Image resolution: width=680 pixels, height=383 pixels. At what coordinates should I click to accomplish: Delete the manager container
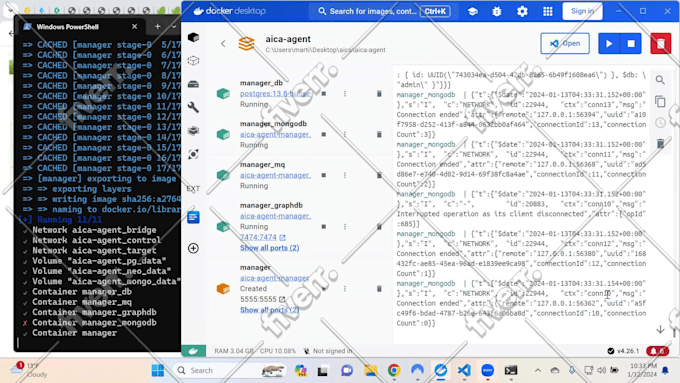click(379, 288)
